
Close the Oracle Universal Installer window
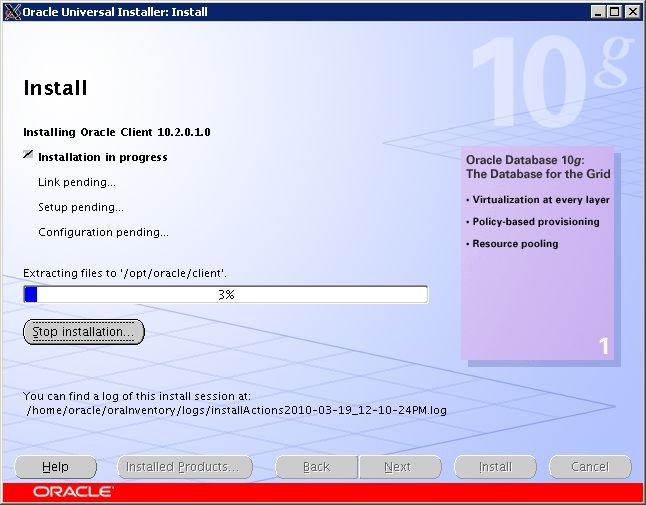click(633, 12)
